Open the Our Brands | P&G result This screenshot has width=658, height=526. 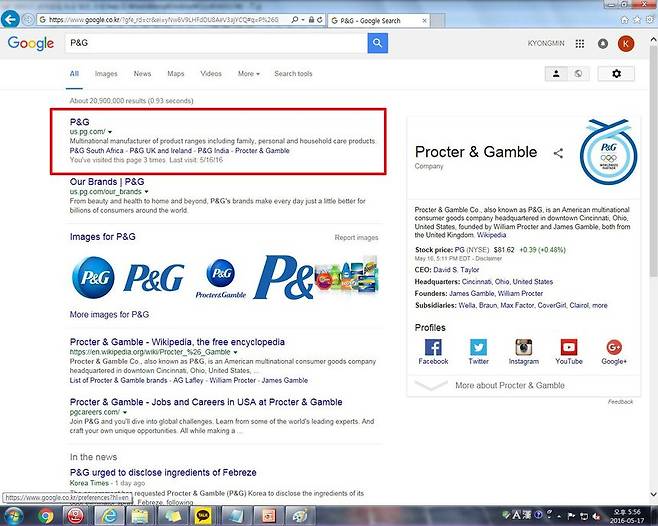pyautogui.click(x=107, y=182)
